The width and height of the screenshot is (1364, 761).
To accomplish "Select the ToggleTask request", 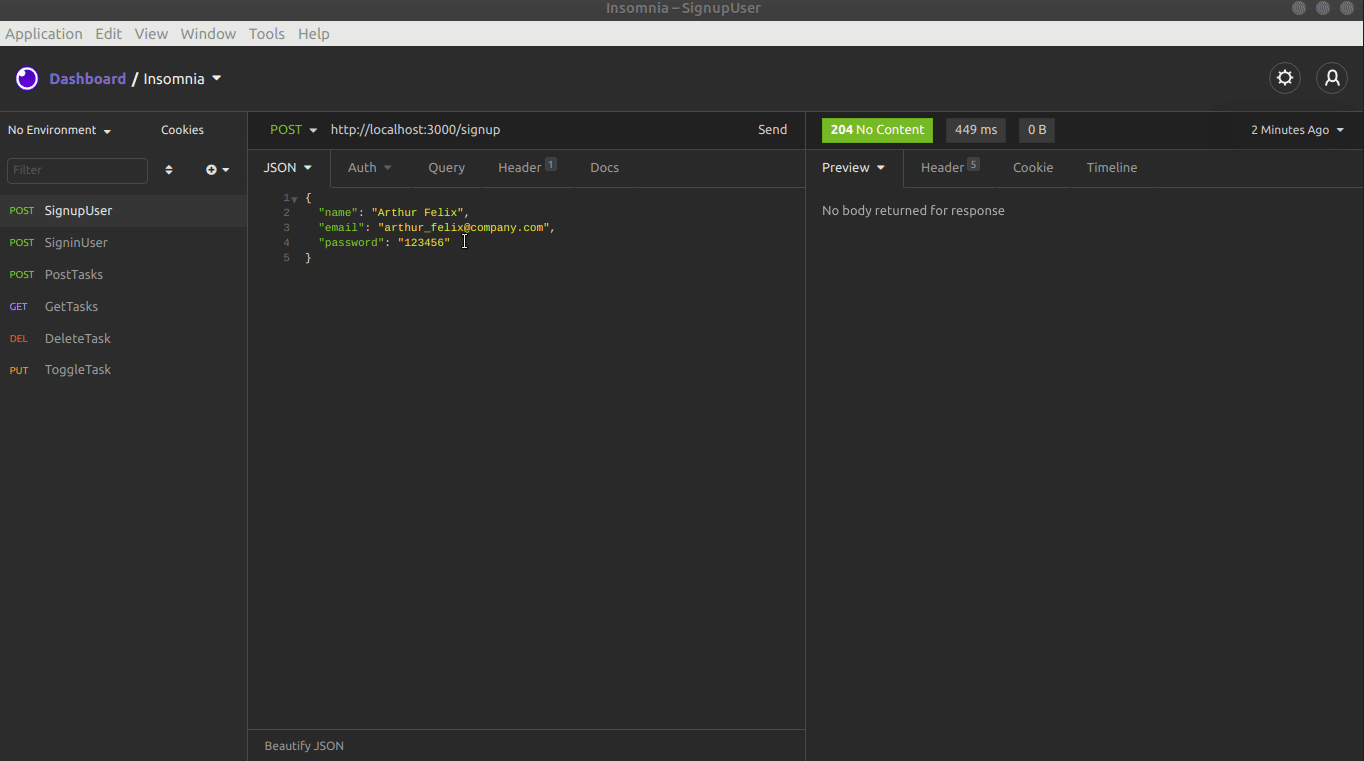I will click(123, 370).
